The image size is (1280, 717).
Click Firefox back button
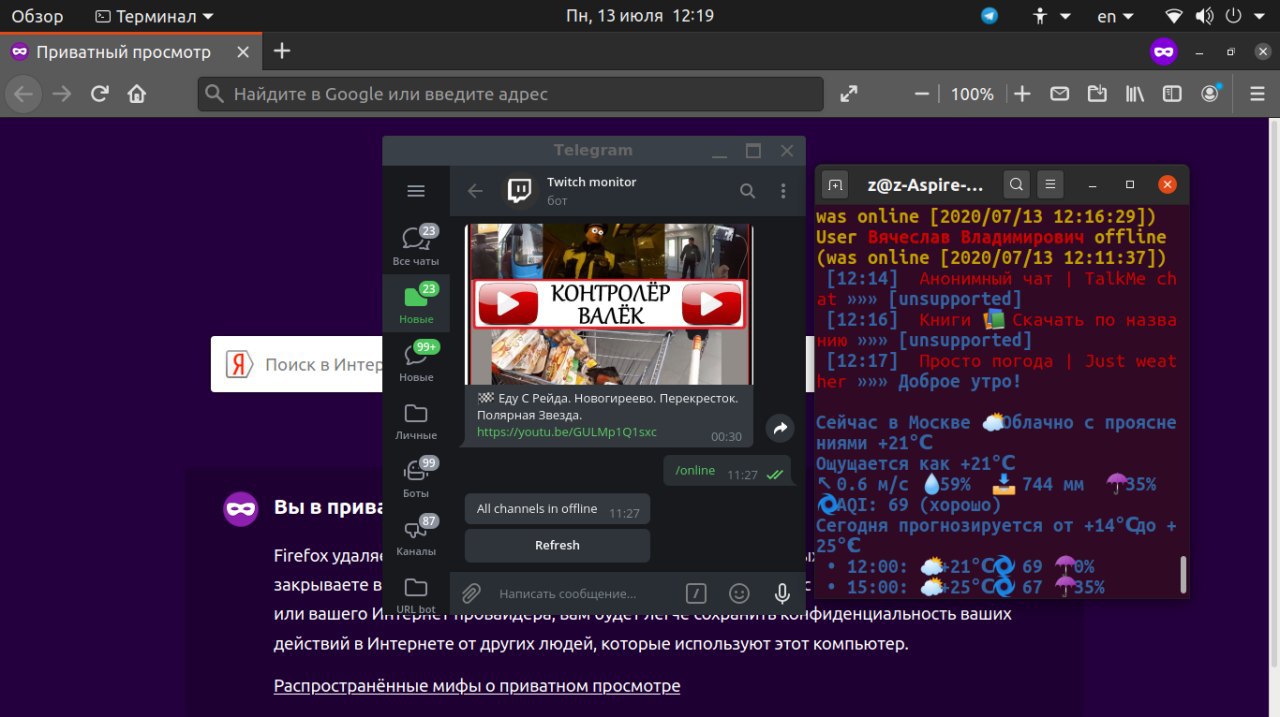pos(24,94)
